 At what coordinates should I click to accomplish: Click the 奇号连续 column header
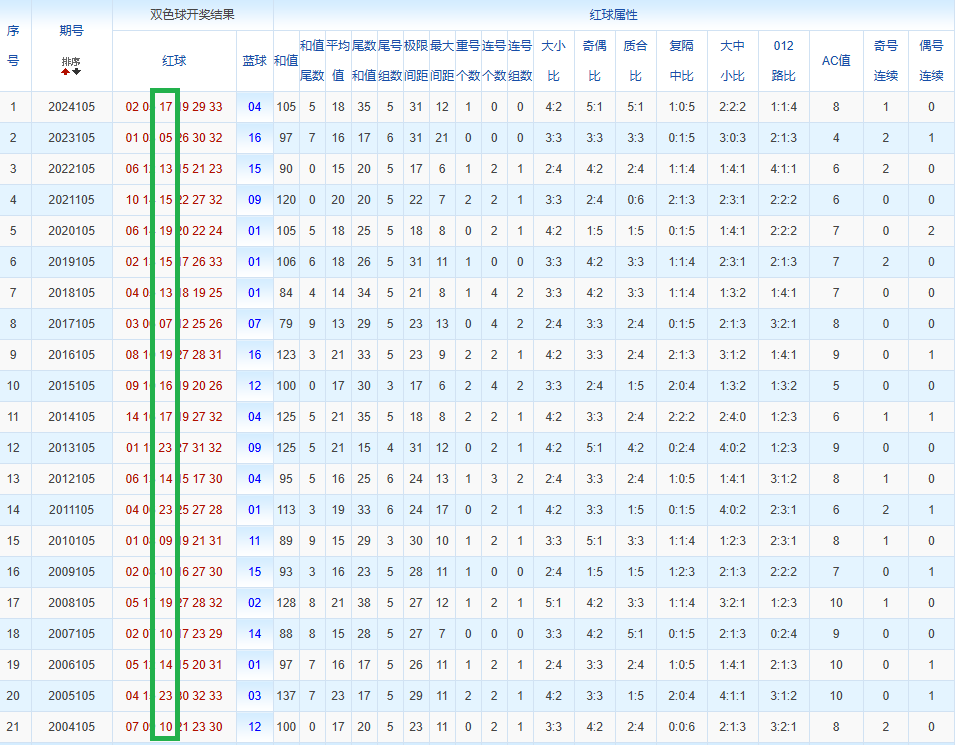click(886, 60)
